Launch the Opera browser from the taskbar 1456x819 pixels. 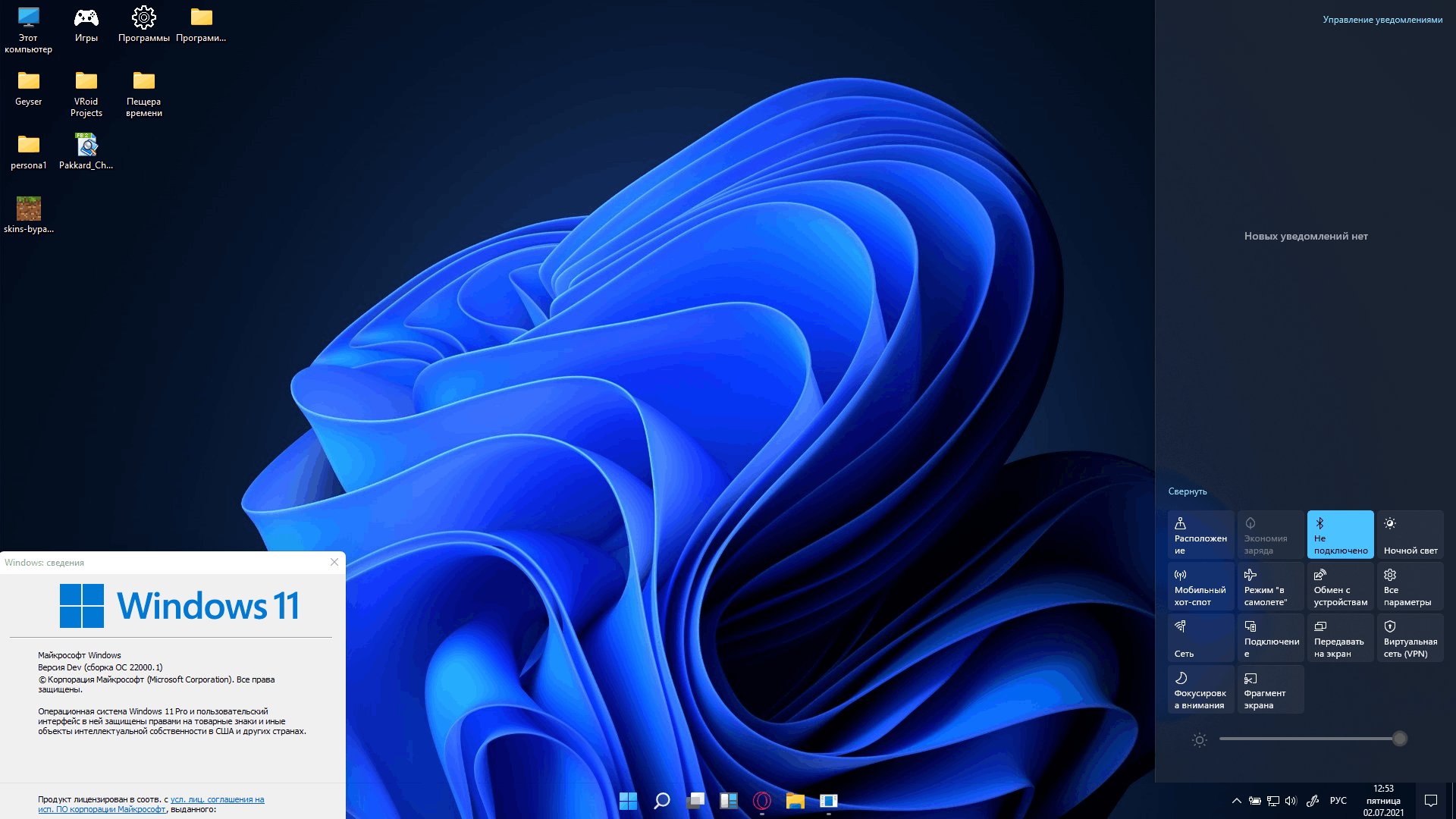tap(762, 801)
